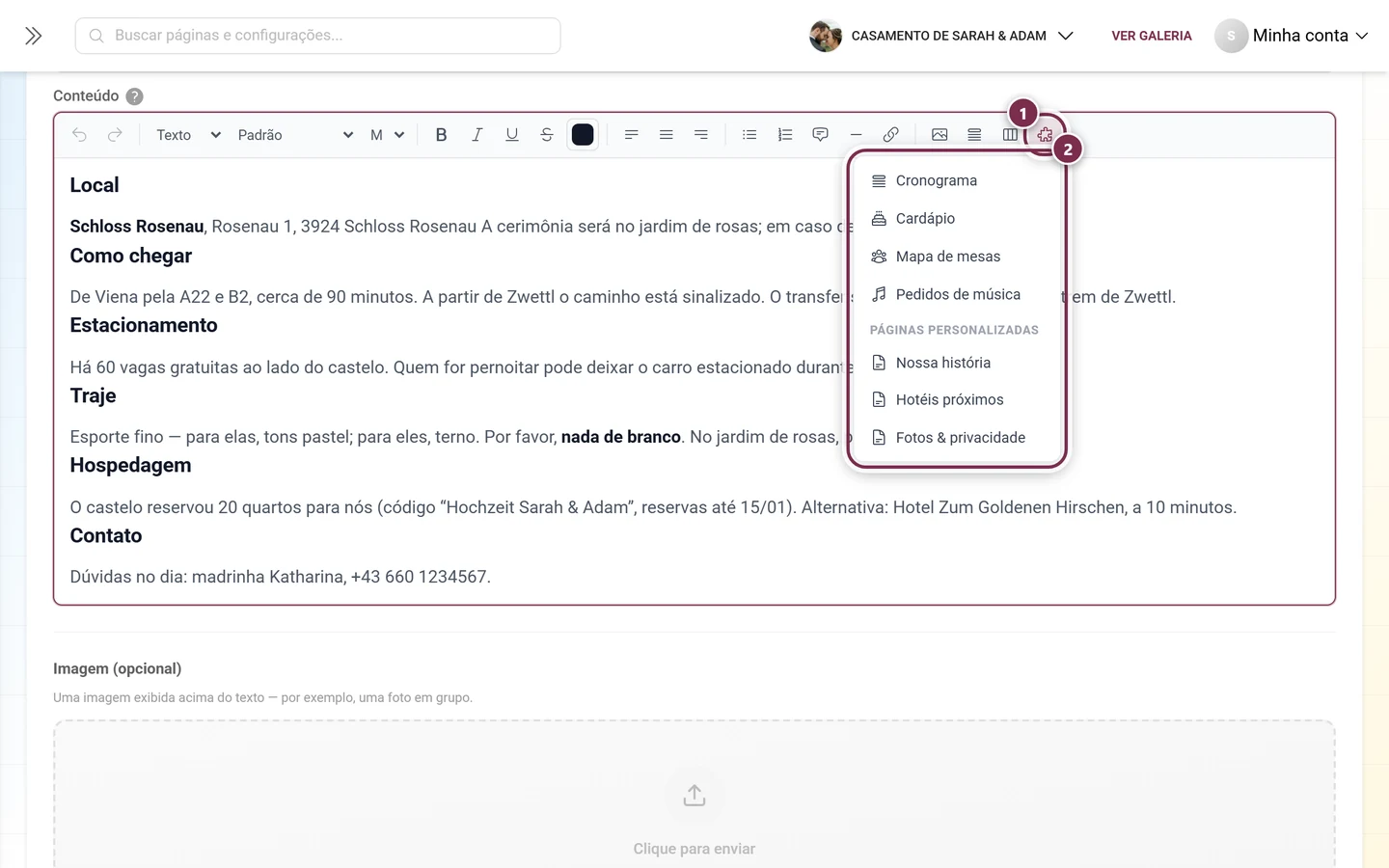
Task: Toggle bold formatting
Action: tap(441, 135)
